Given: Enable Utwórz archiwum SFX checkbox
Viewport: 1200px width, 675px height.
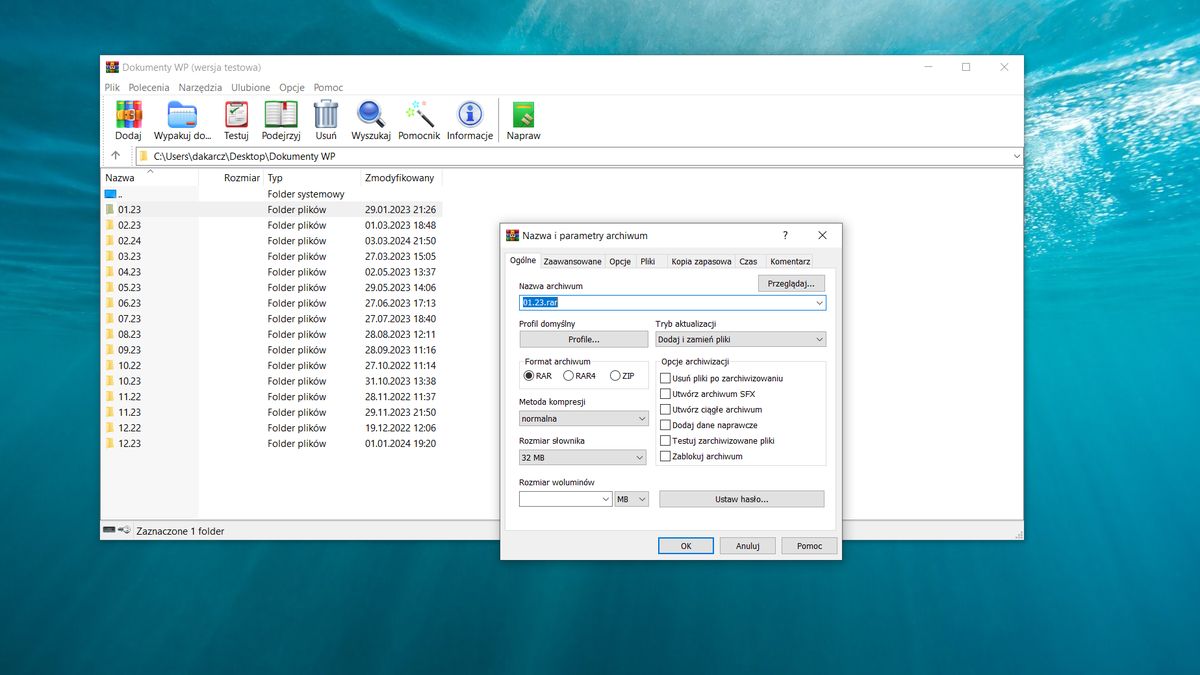Looking at the screenshot, I should click(x=665, y=393).
